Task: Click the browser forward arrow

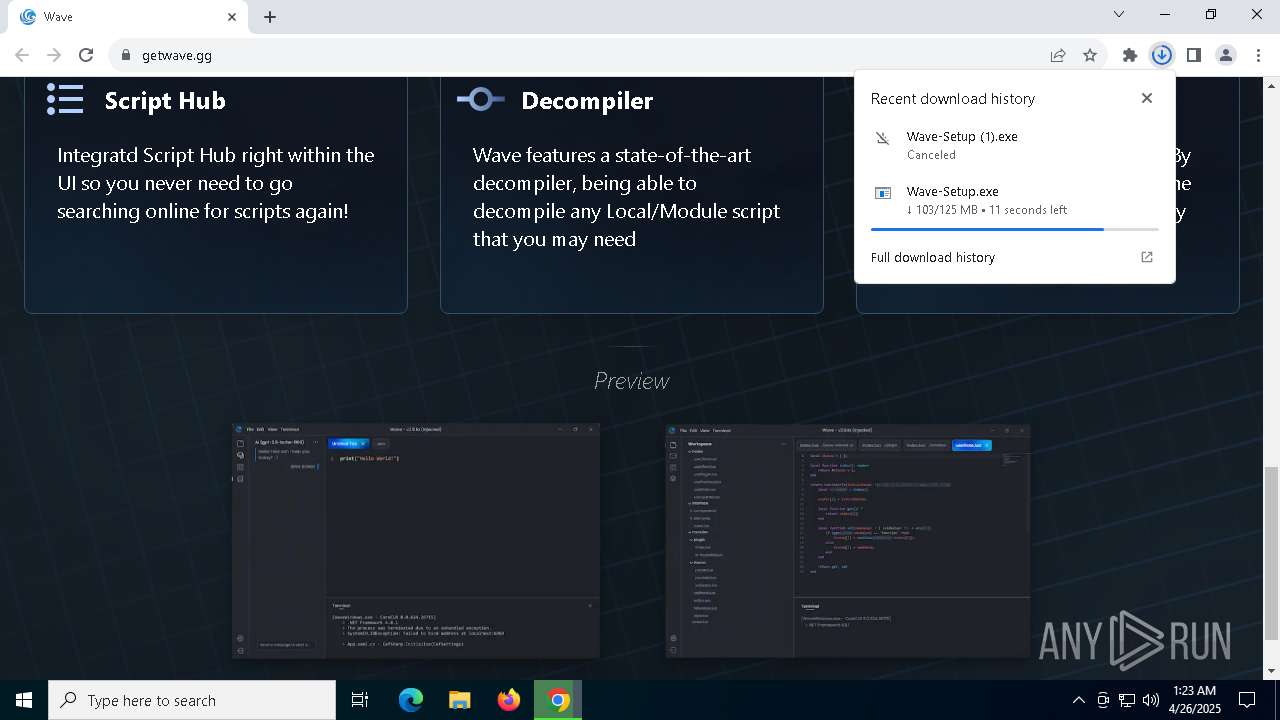Action: 54,55
